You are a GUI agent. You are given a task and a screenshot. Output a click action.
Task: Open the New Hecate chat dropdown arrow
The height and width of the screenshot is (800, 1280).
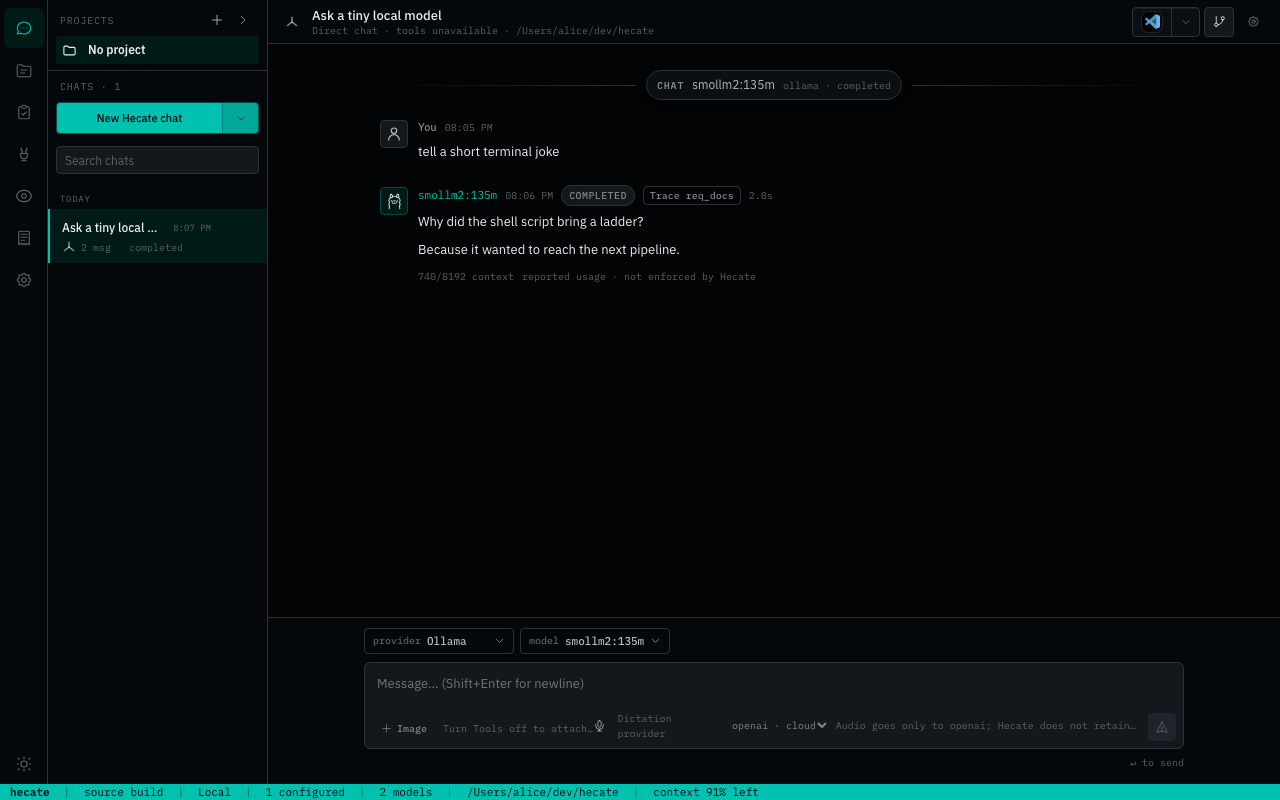coord(241,118)
